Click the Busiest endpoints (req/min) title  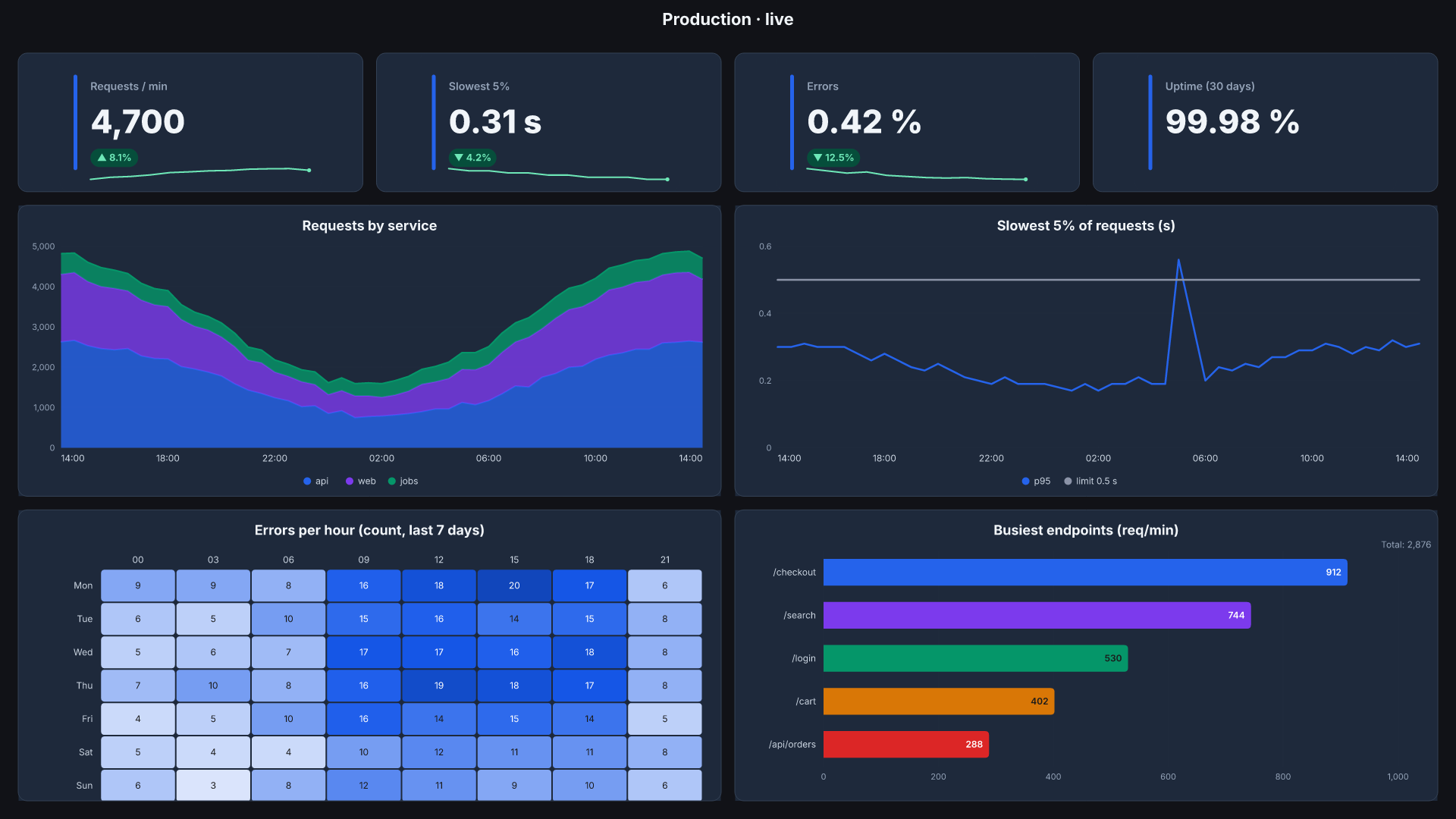point(1086,530)
